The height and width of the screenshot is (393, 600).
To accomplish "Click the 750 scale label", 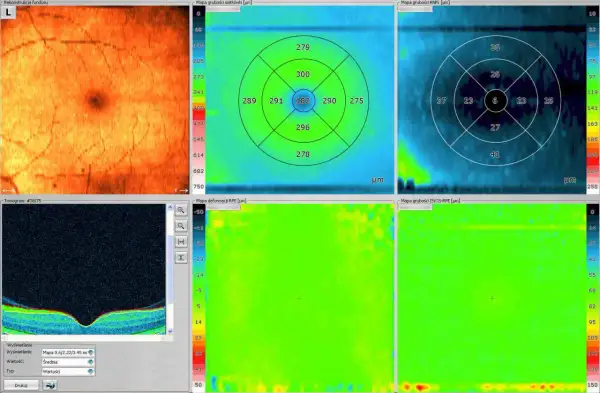I will click(199, 186).
